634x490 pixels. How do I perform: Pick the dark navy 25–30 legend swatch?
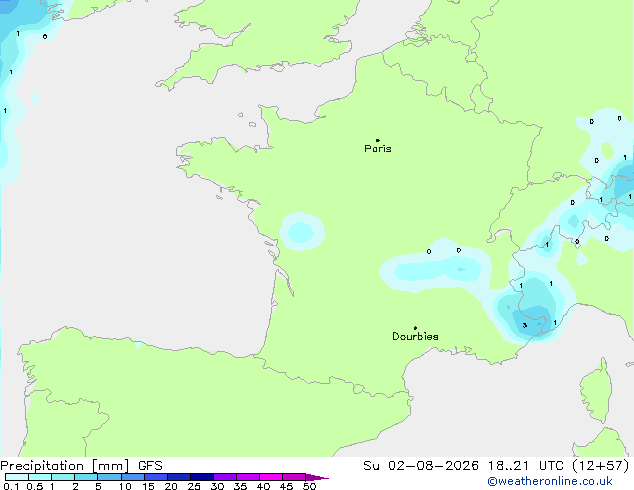click(x=202, y=477)
